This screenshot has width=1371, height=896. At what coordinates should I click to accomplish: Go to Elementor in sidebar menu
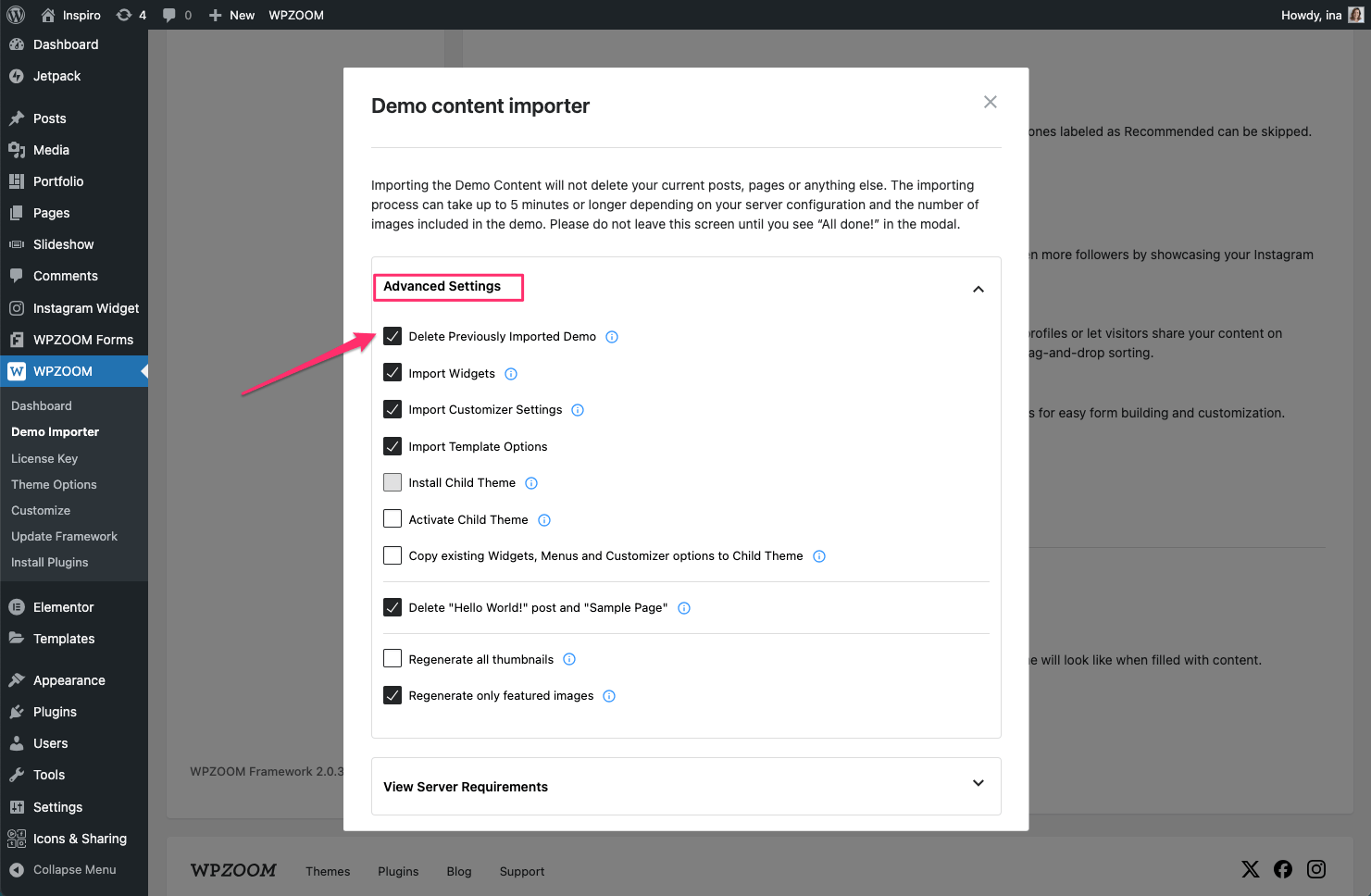63,607
